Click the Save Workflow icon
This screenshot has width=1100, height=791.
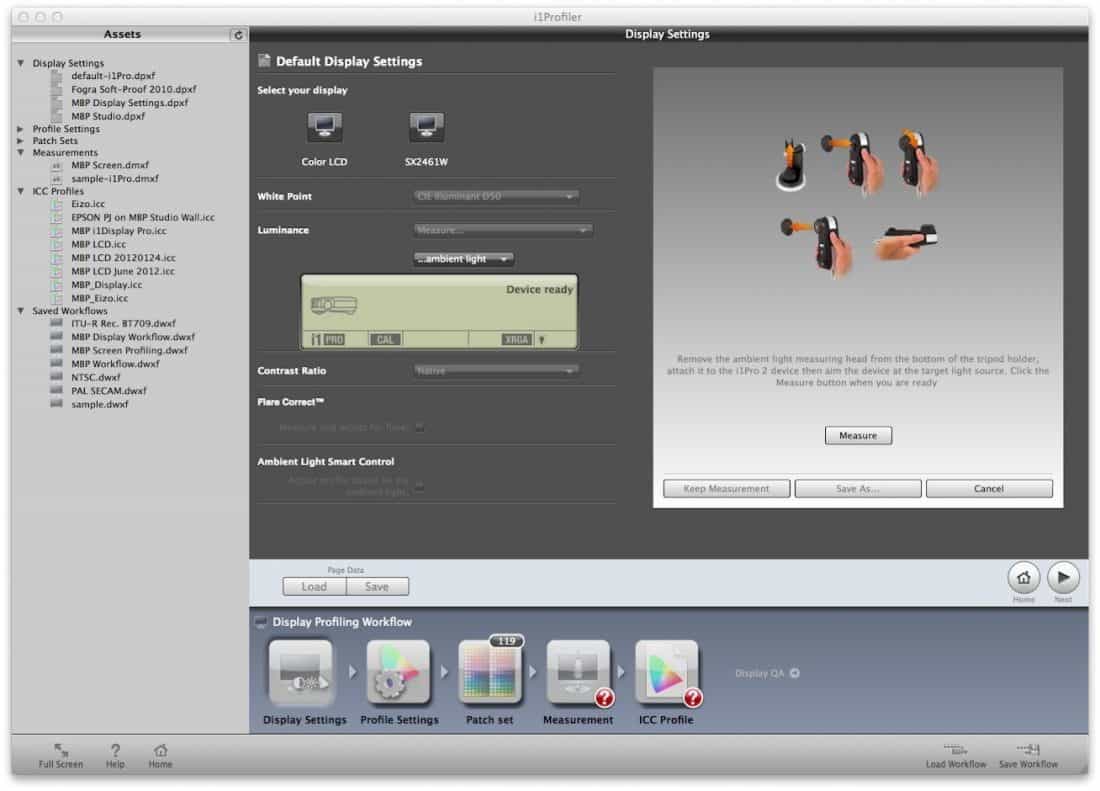(x=1028, y=750)
